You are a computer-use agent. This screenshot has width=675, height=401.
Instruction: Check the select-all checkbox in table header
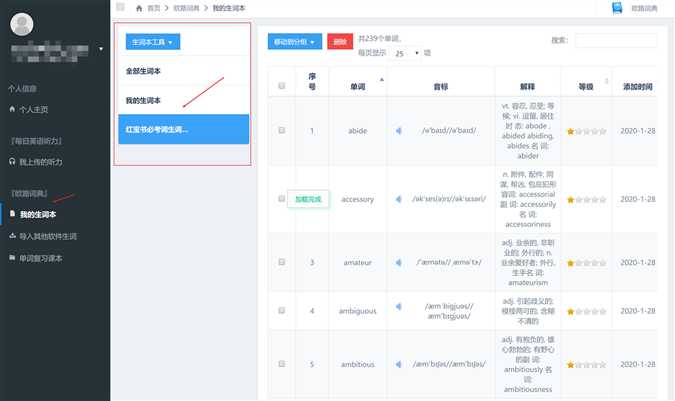(282, 86)
